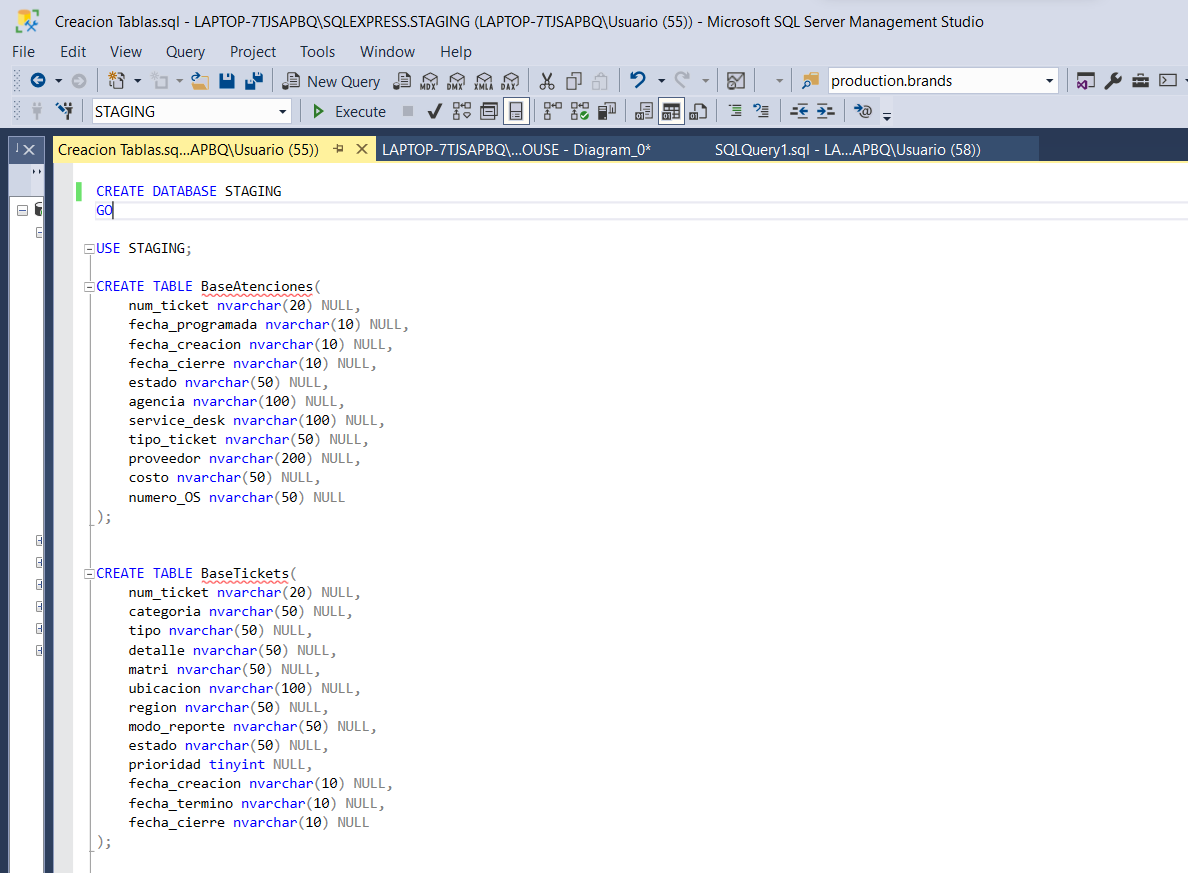Viewport: 1188px width, 873px height.
Task: Run the script with Execute
Action: tap(349, 111)
